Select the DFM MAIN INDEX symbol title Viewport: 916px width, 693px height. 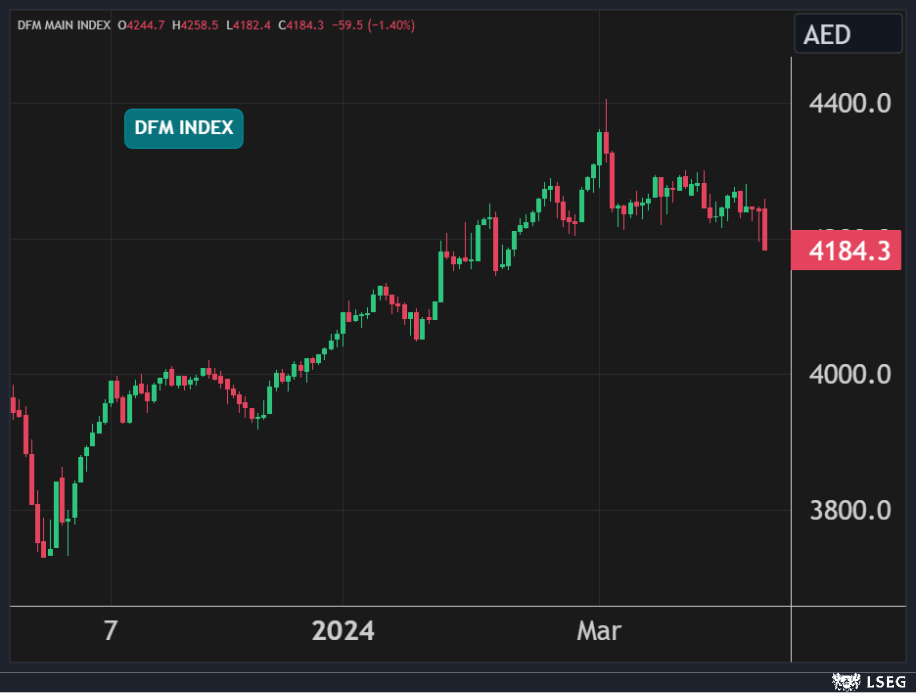(x=63, y=24)
